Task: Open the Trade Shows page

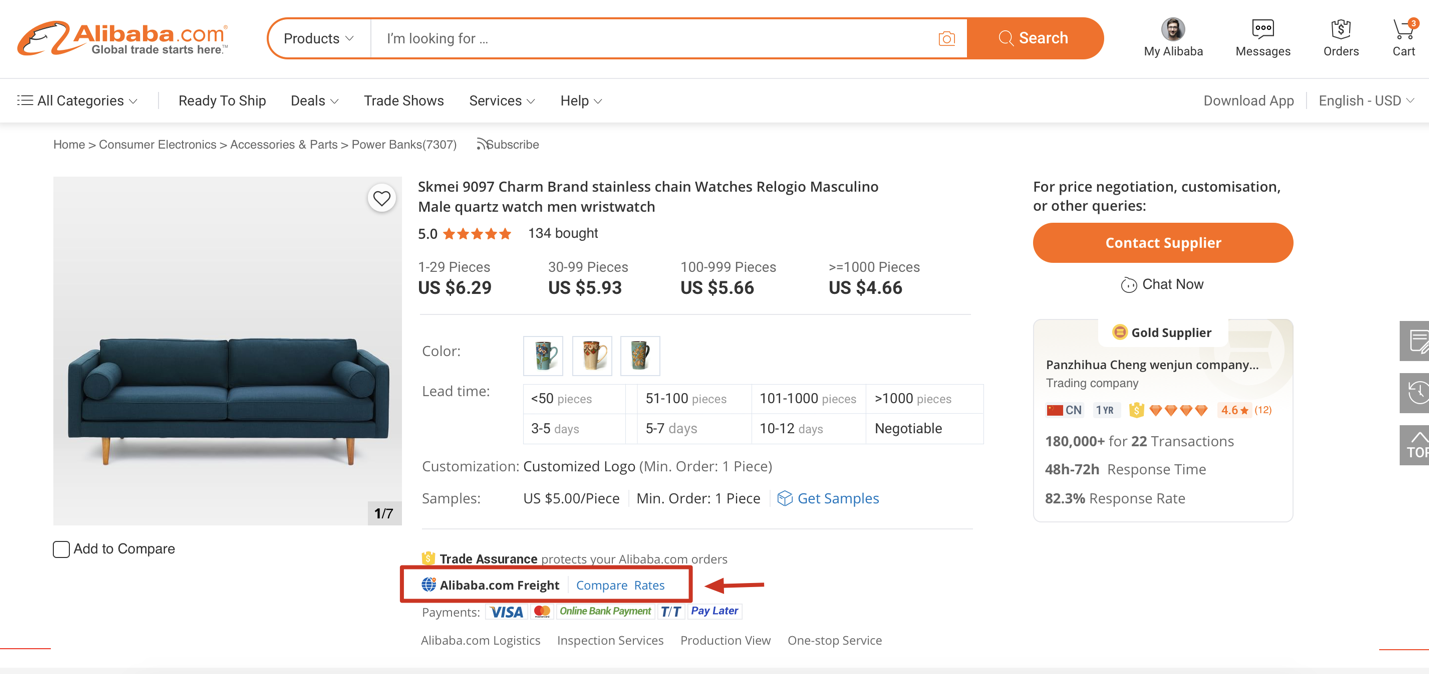Action: [404, 101]
